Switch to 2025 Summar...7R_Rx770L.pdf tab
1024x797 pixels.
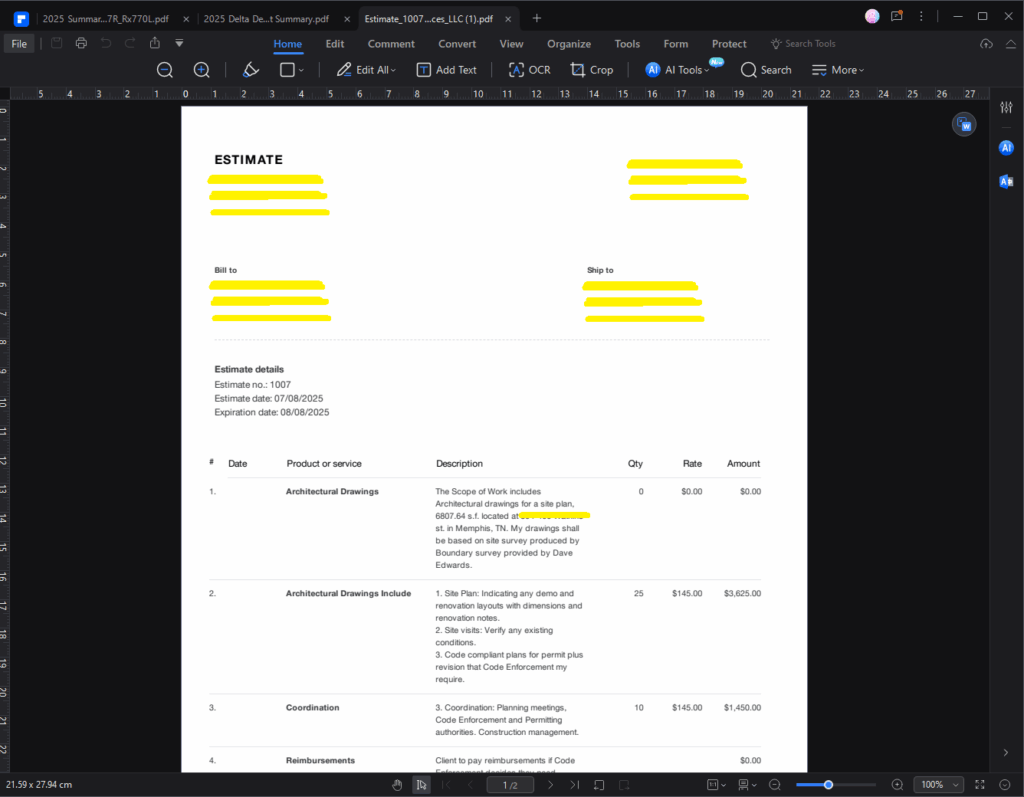pyautogui.click(x=106, y=19)
